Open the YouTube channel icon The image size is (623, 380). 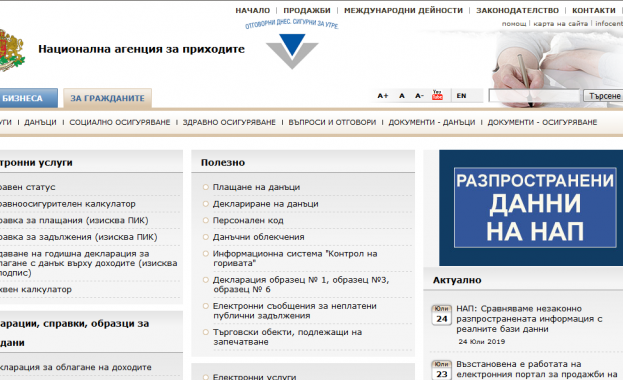point(437,95)
